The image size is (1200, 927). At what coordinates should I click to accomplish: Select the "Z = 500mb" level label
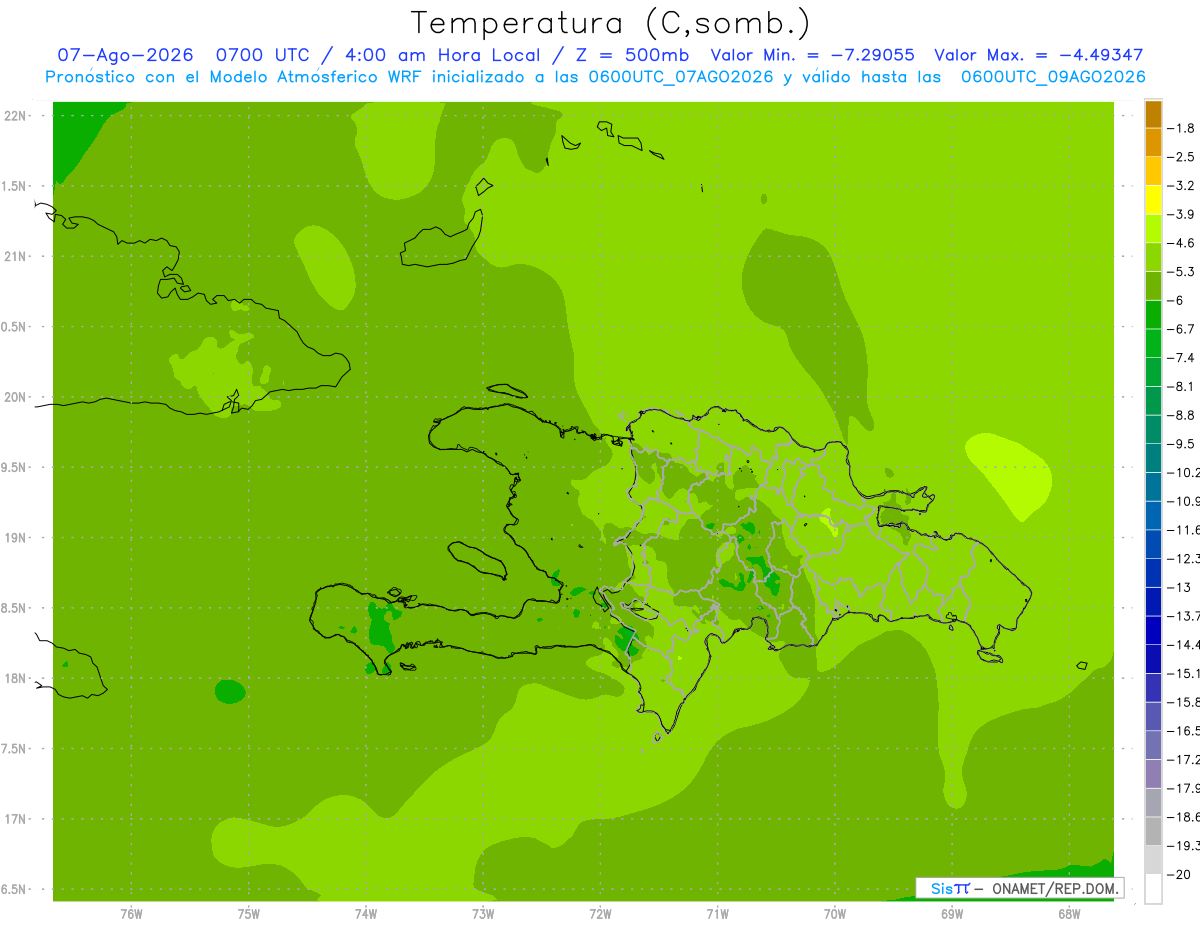[629, 56]
